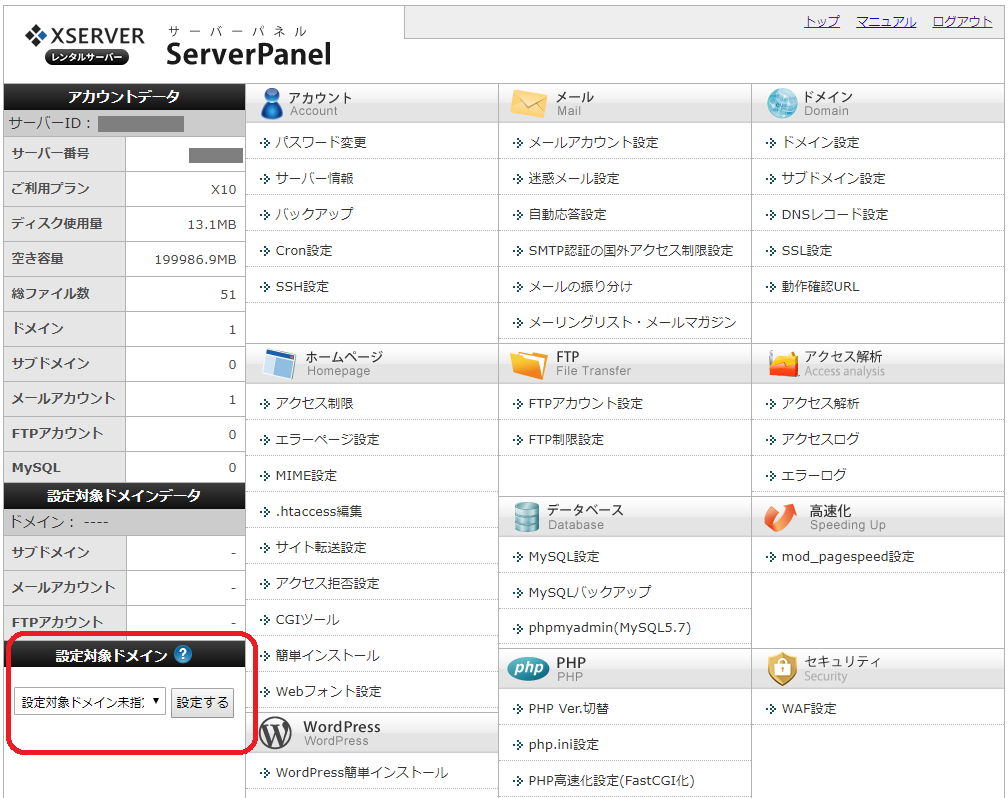Click the WordPress logo icon
Image resolution: width=1008 pixels, height=798 pixels.
pos(276,733)
